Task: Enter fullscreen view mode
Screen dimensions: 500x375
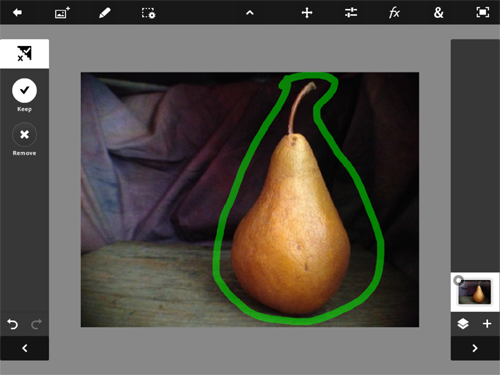Action: tap(482, 13)
